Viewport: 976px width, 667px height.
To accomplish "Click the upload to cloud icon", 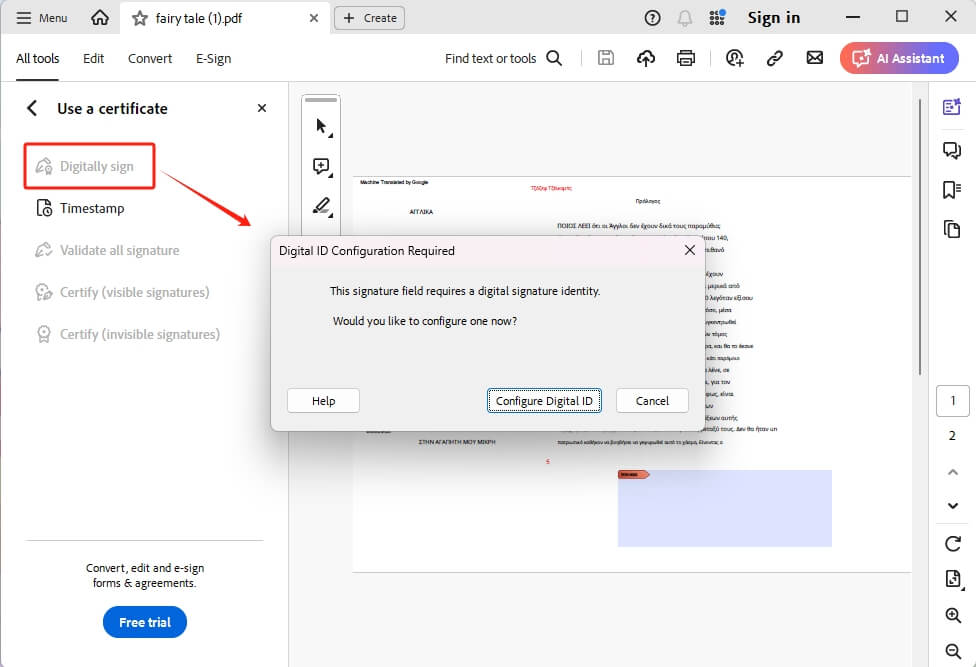I will pyautogui.click(x=646, y=58).
